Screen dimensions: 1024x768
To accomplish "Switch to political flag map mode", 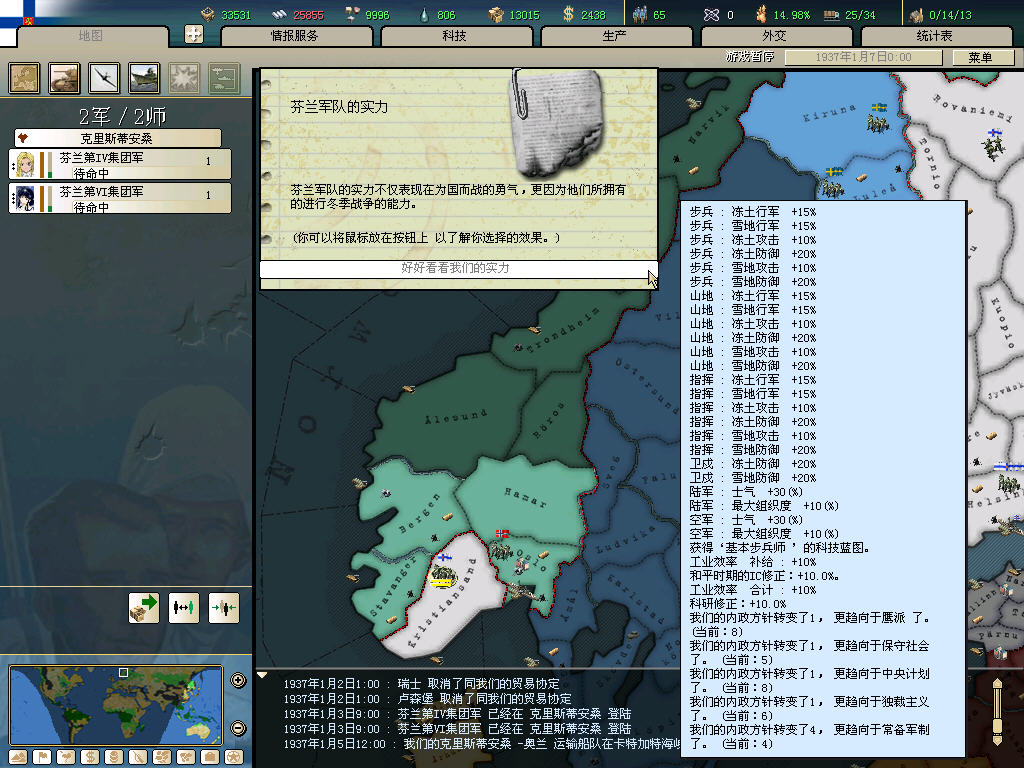I will pyautogui.click(x=41, y=757).
